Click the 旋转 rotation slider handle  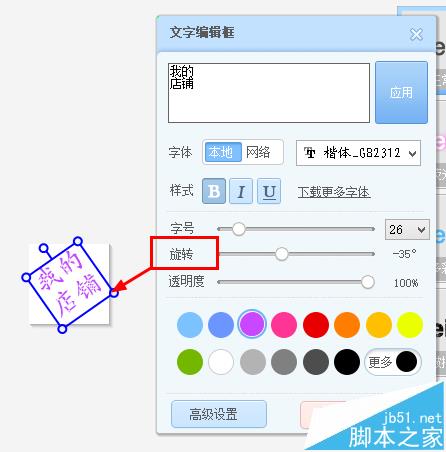click(x=282, y=254)
